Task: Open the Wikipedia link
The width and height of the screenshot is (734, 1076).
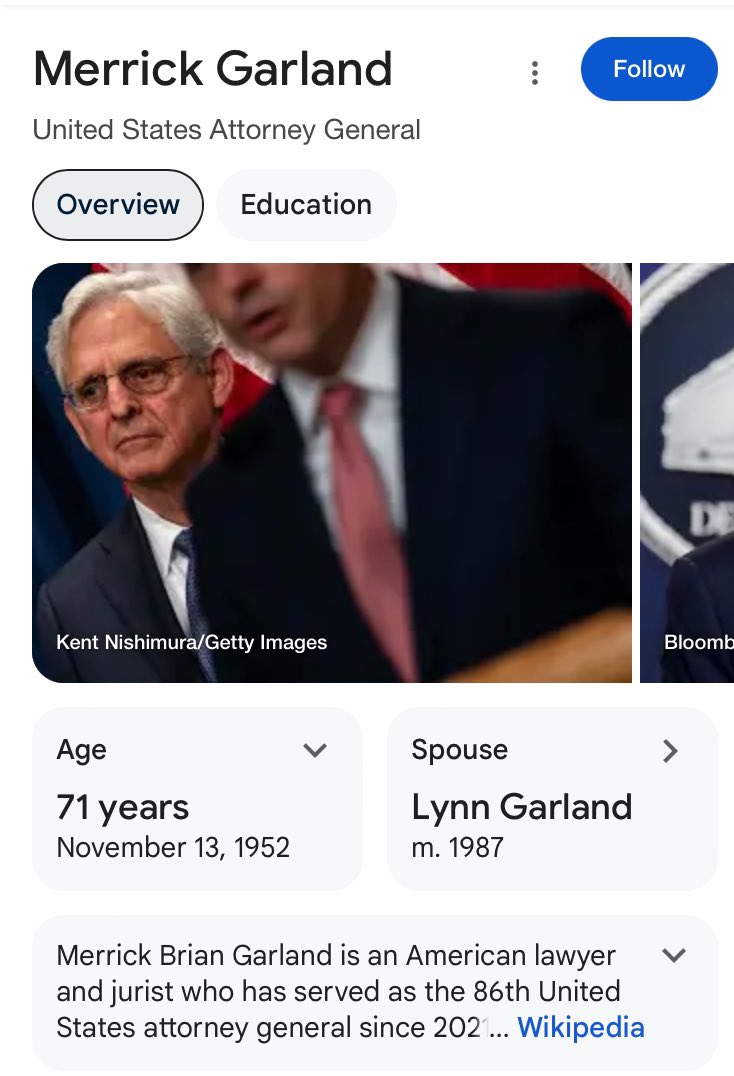Action: pyautogui.click(x=580, y=1027)
